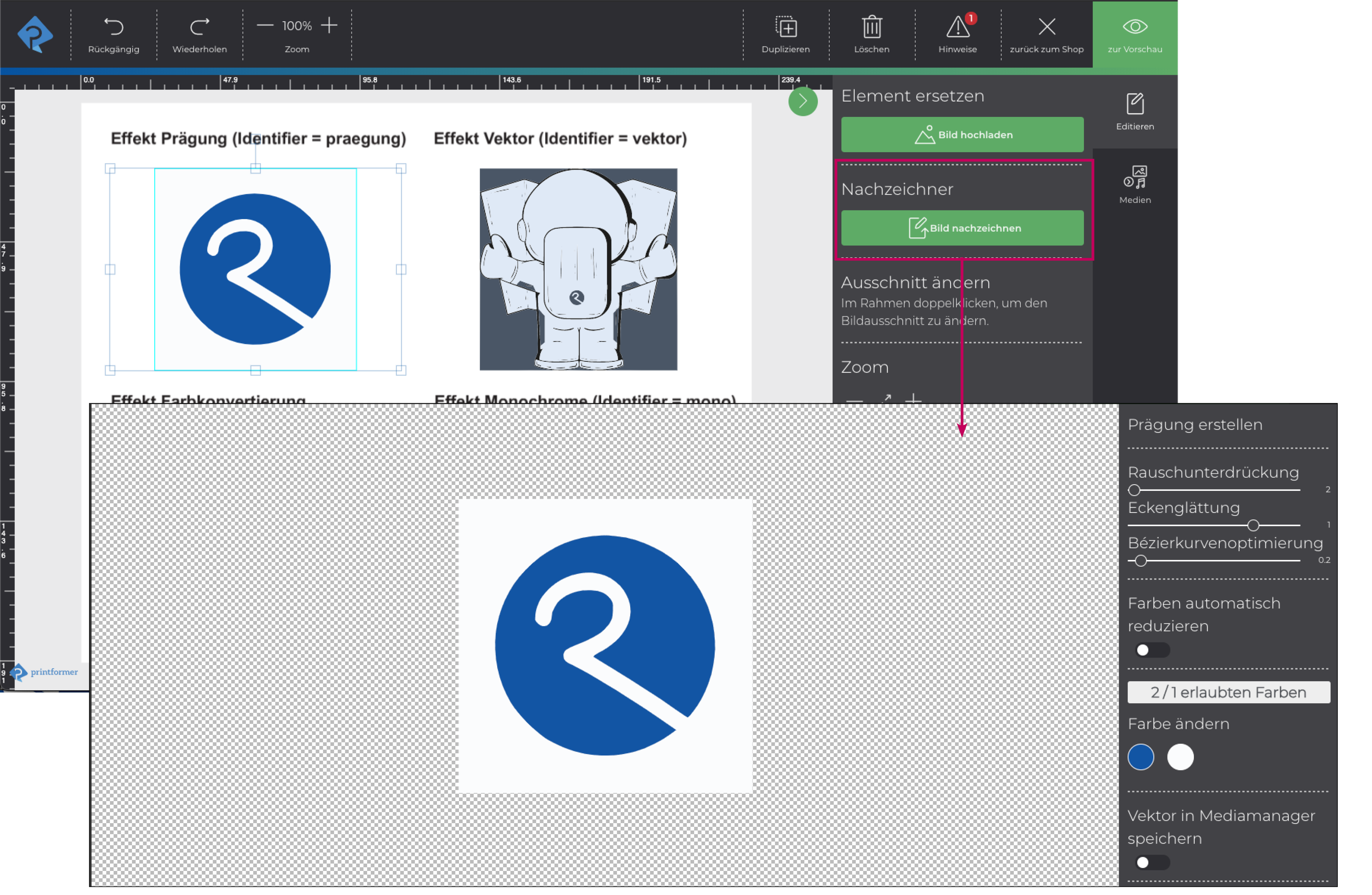
Task: Open Hinweise warnings icon
Action: click(957, 27)
